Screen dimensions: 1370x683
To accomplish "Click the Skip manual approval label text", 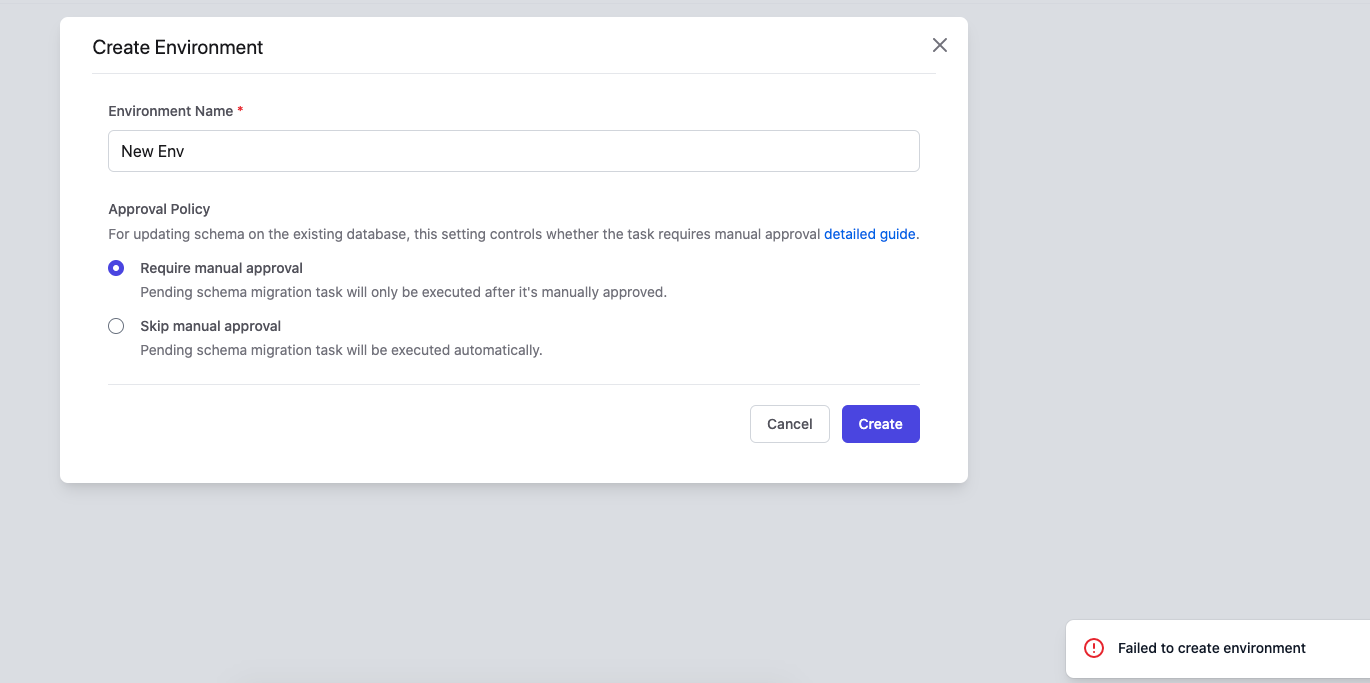I will click(x=210, y=325).
